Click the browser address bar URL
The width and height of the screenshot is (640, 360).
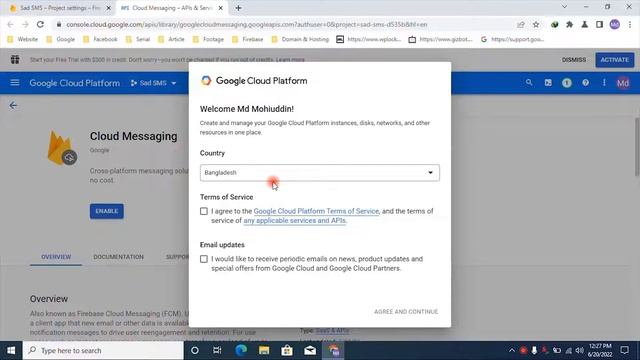247,24
